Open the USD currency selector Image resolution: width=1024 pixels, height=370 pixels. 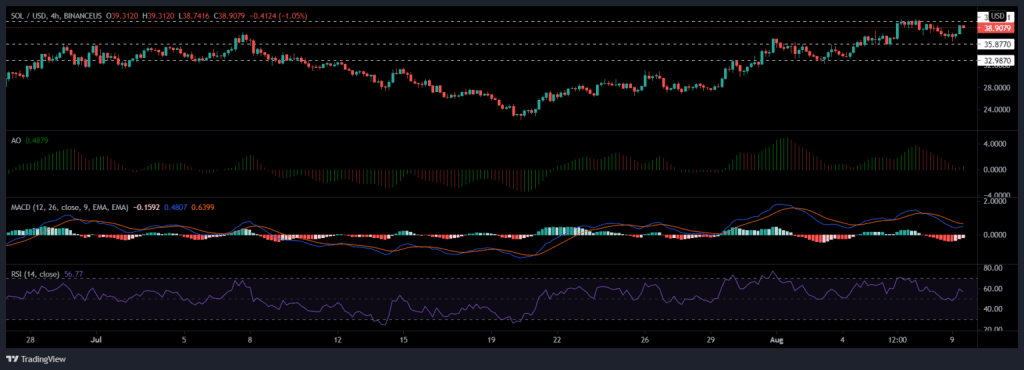point(998,16)
